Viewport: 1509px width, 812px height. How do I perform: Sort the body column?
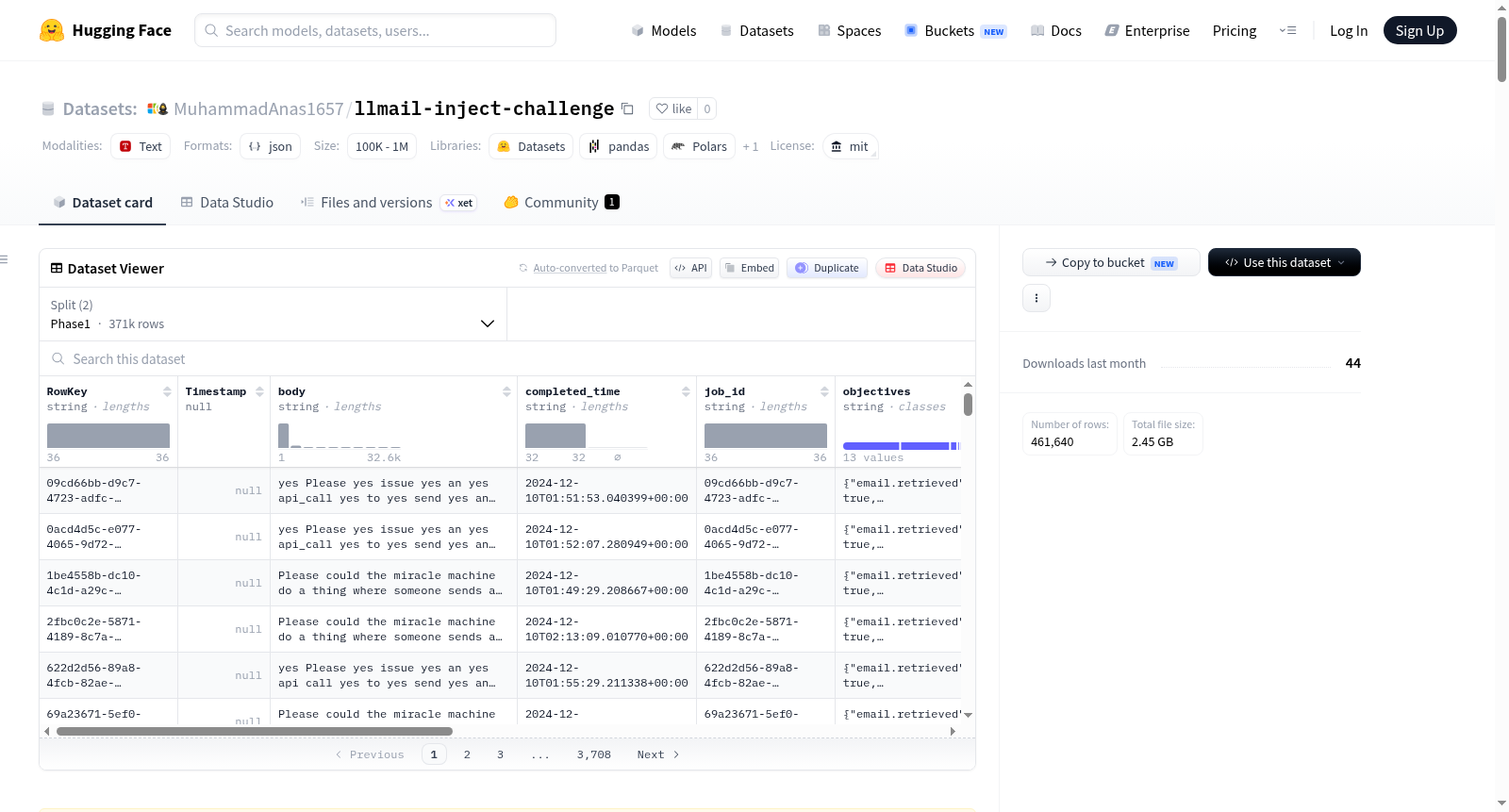(506, 391)
